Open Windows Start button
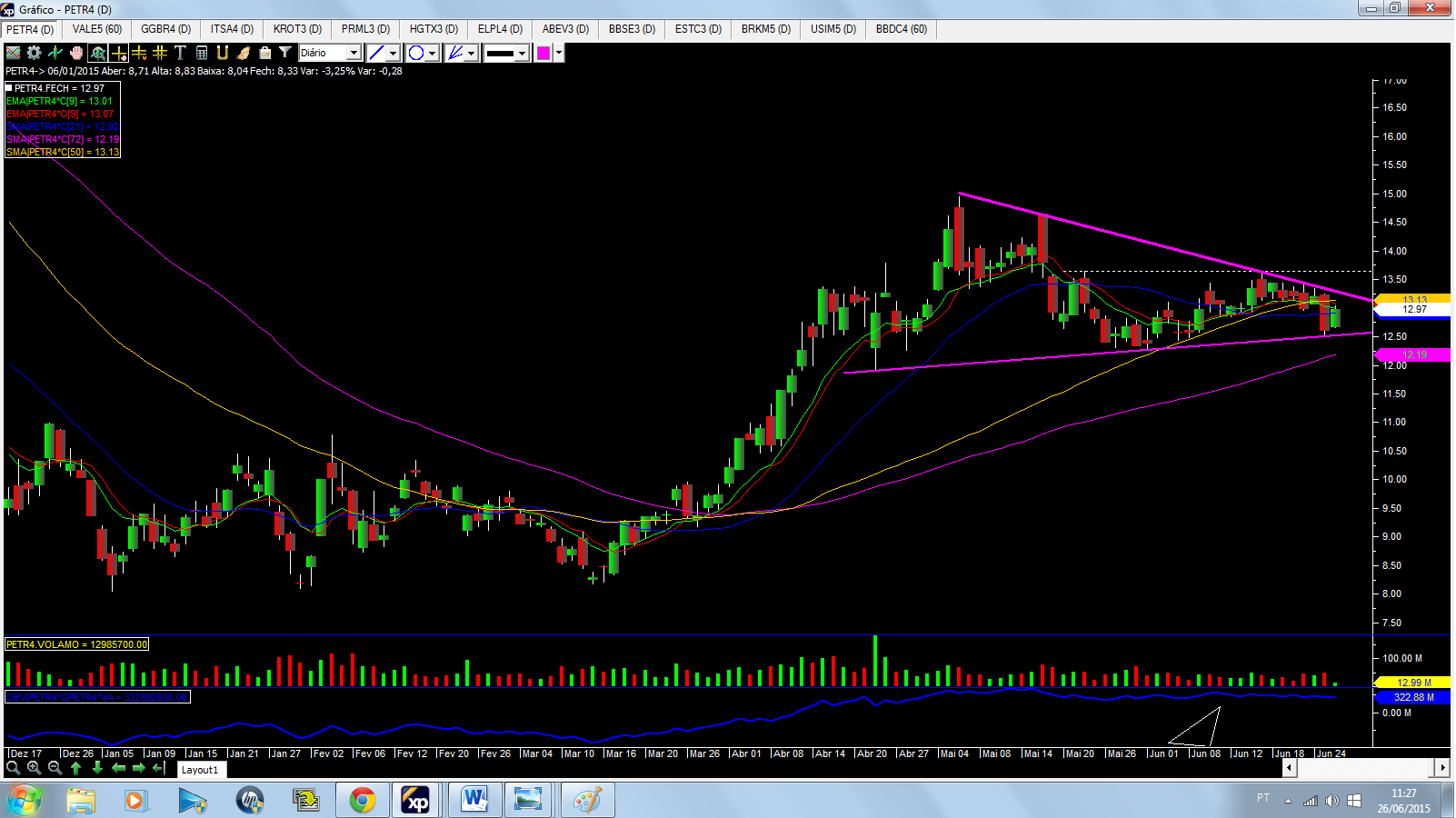The image size is (1456, 818). point(25,801)
